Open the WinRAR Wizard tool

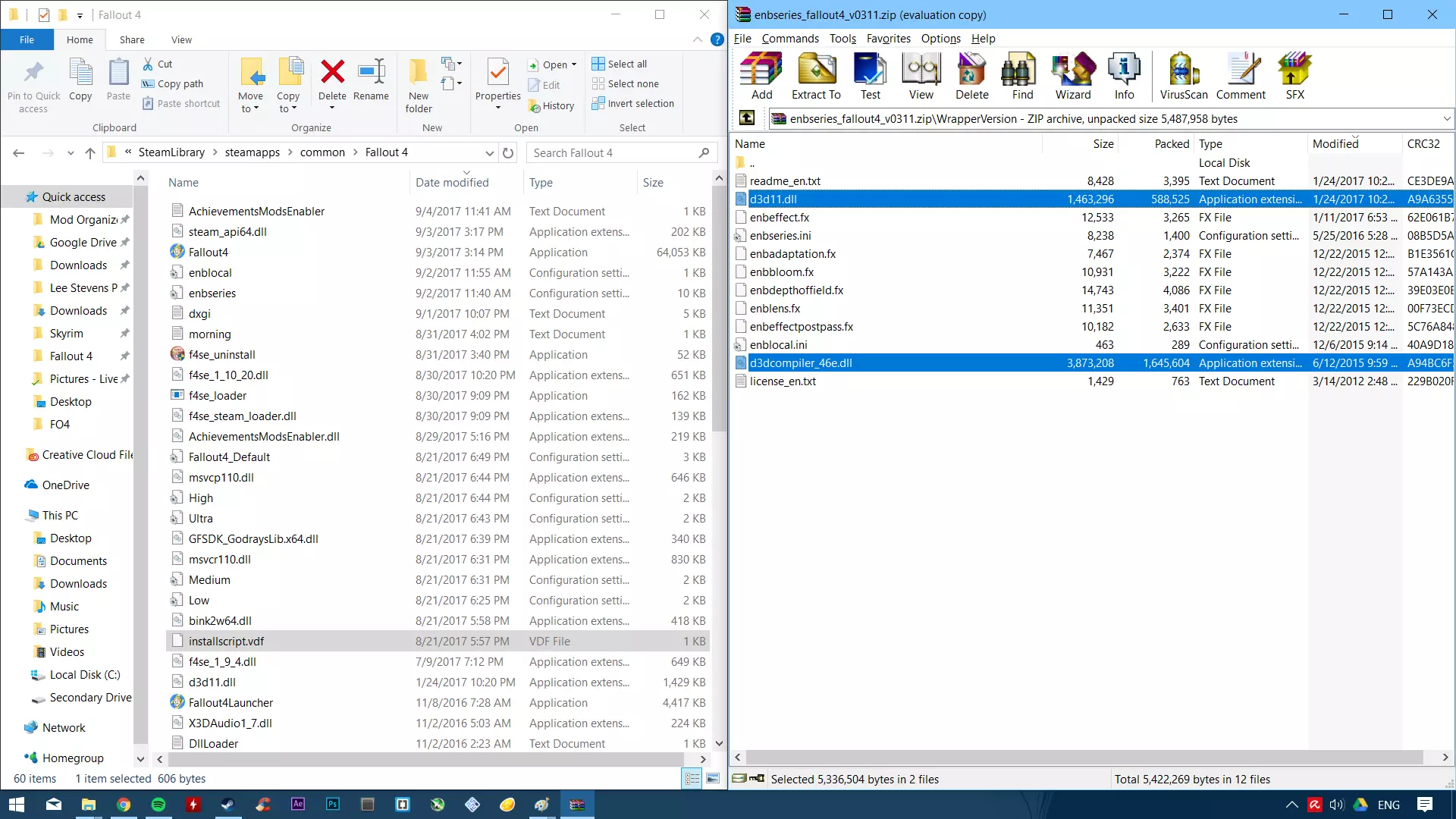(1073, 76)
